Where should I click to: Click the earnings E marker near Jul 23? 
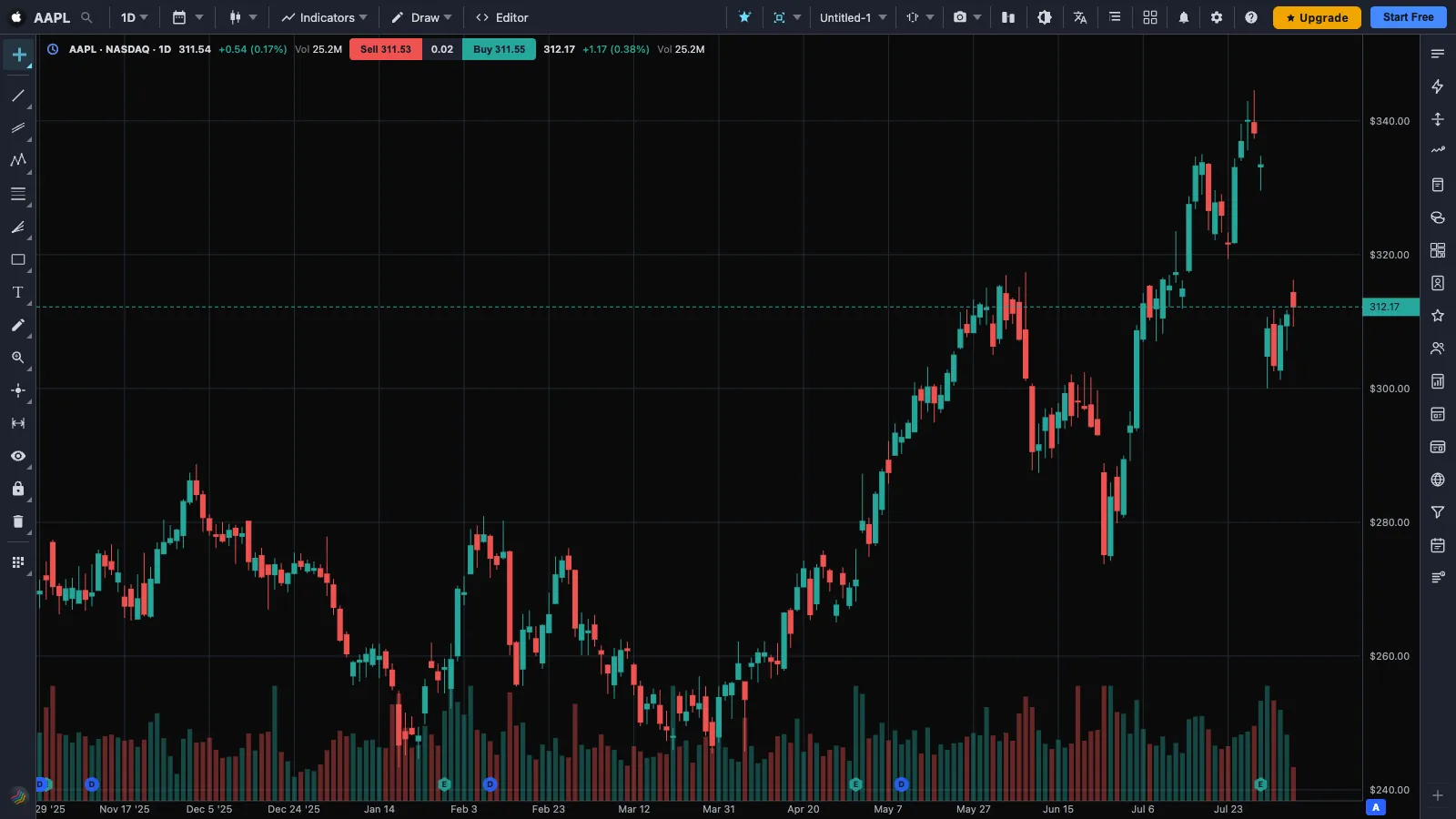pyautogui.click(x=1260, y=784)
